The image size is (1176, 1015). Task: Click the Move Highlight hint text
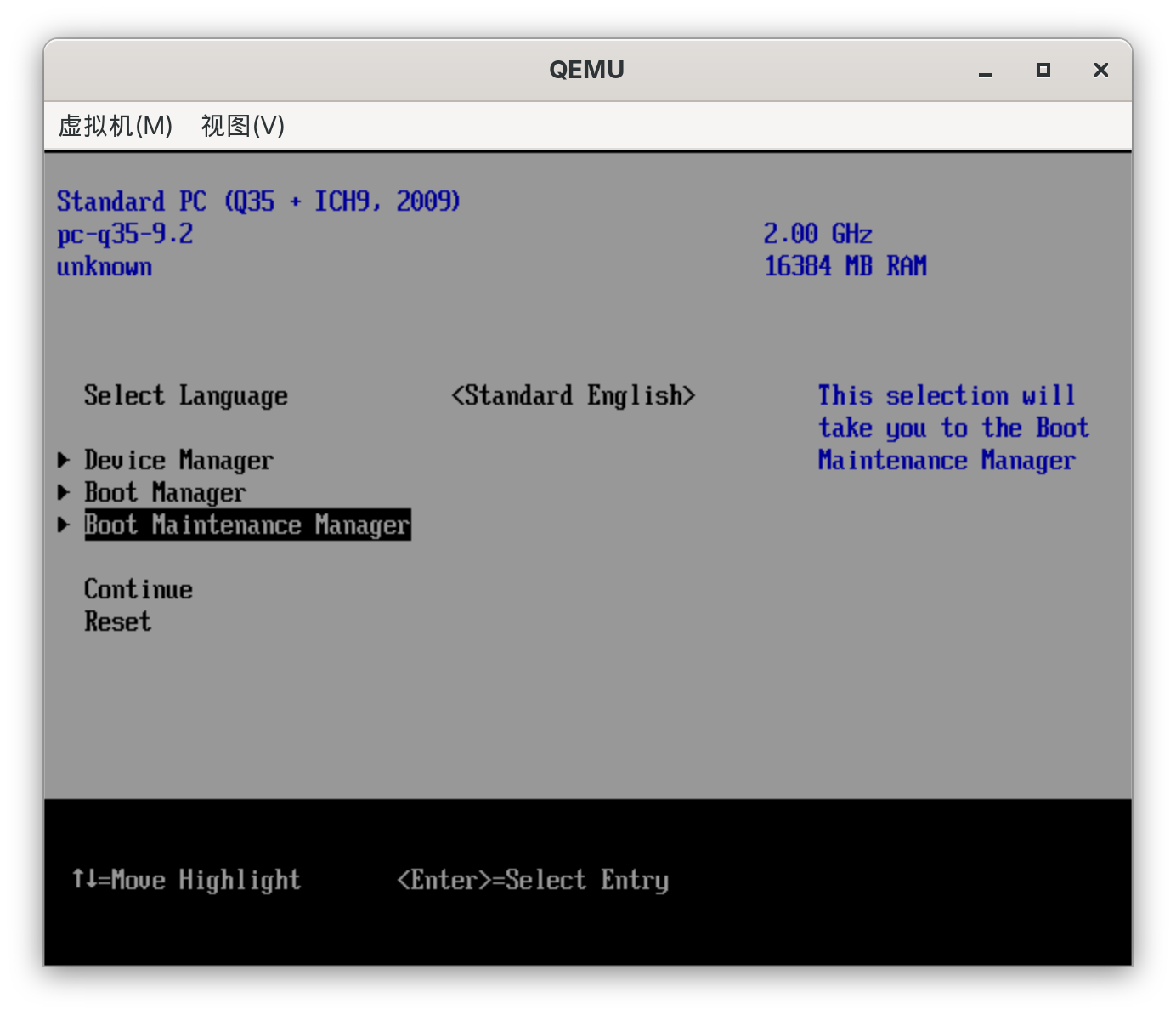click(186, 880)
